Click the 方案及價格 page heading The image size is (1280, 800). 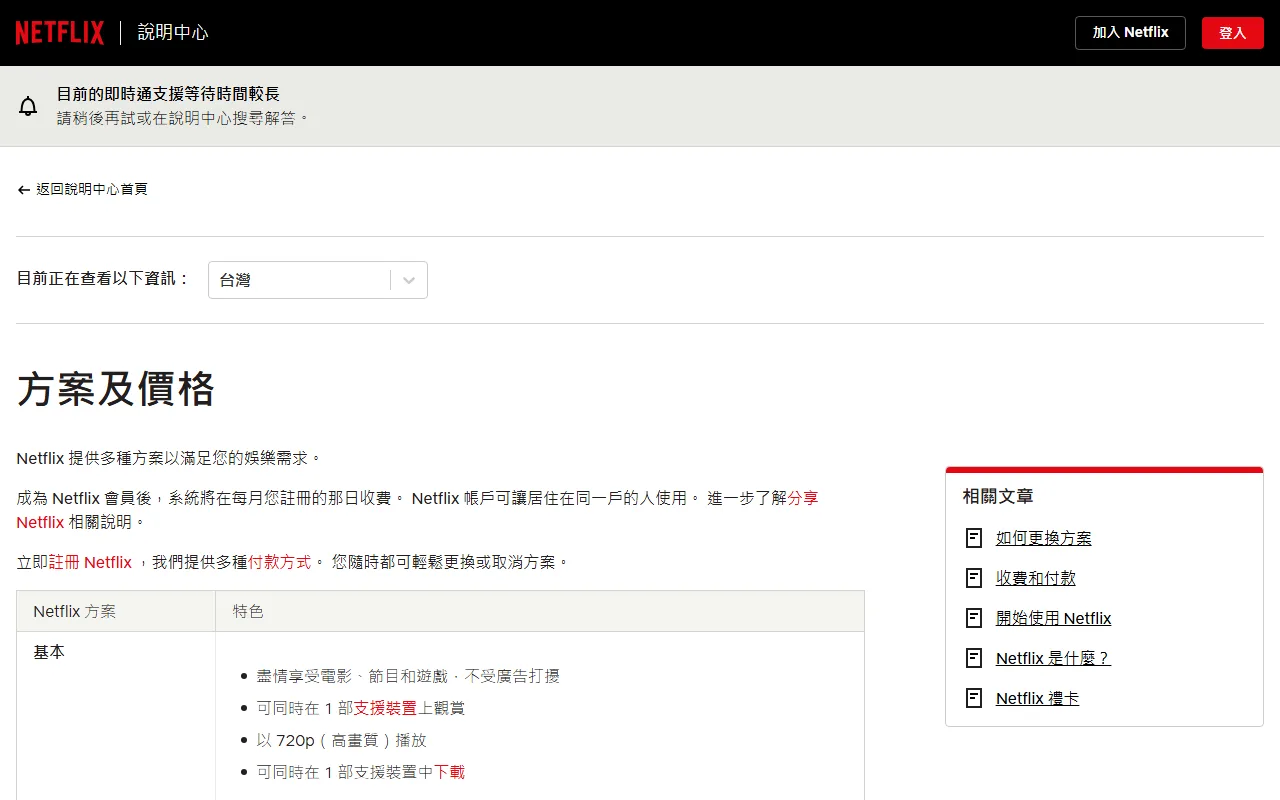[116, 389]
